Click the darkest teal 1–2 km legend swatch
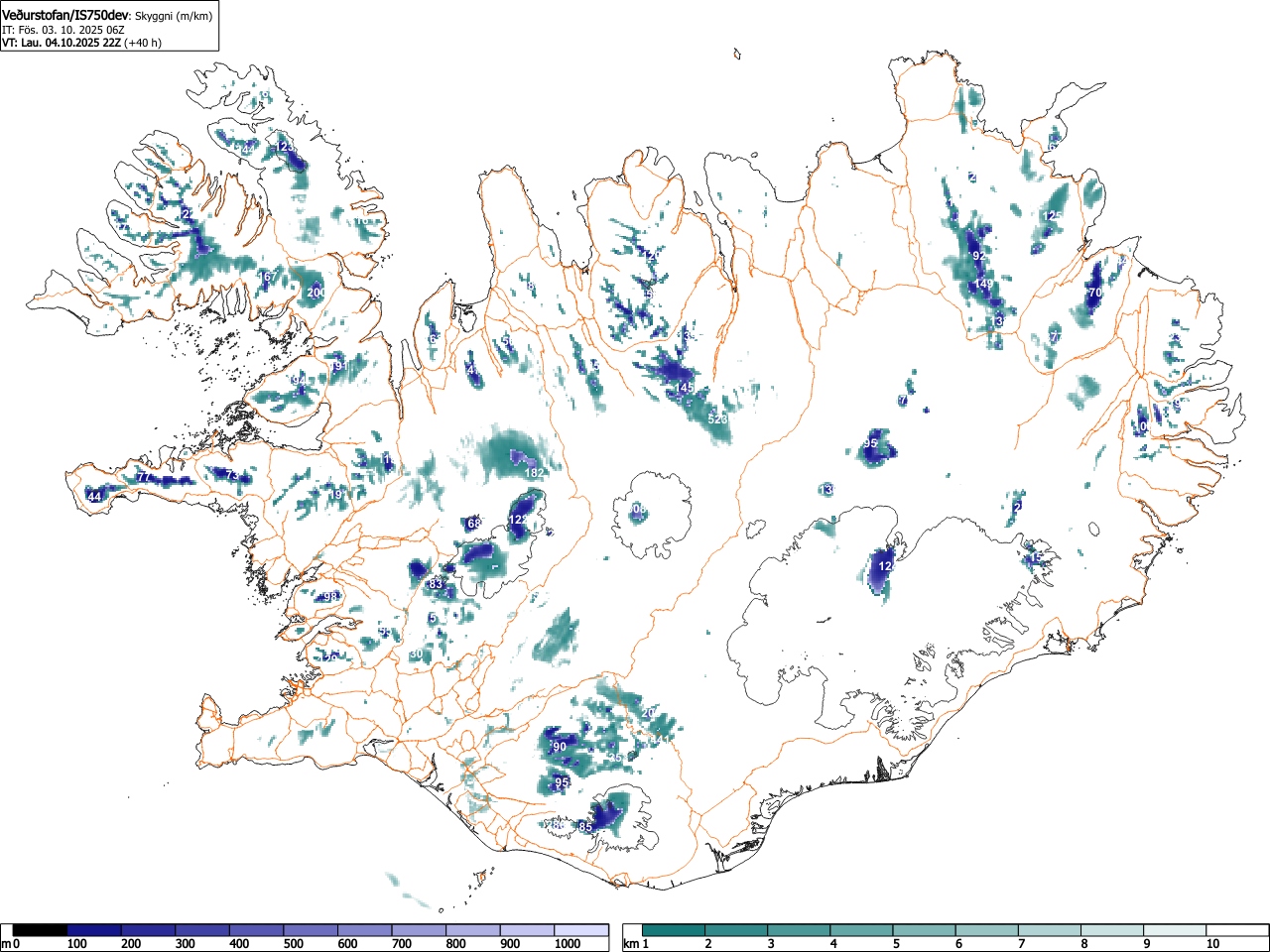1270x952 pixels. coord(674,930)
